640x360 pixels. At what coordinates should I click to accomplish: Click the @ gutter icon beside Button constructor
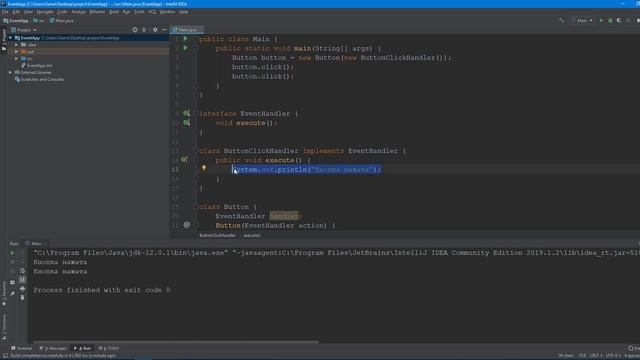[x=187, y=225]
